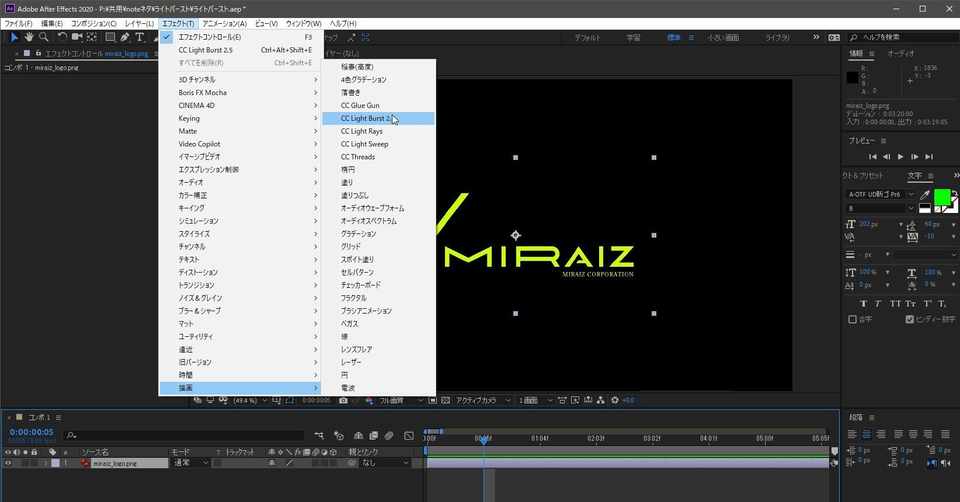Click the current timecode 0:00:00:05
The height and width of the screenshot is (502, 960).
tap(32, 432)
